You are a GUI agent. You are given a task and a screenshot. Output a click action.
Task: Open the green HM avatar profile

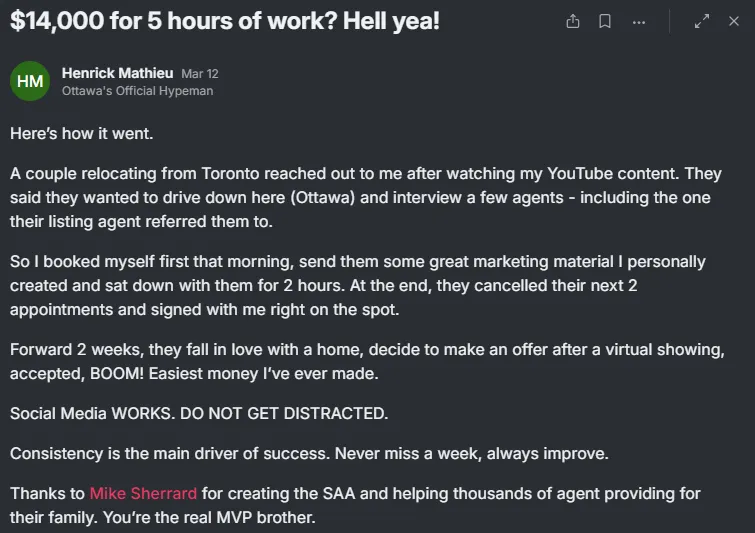pos(30,81)
